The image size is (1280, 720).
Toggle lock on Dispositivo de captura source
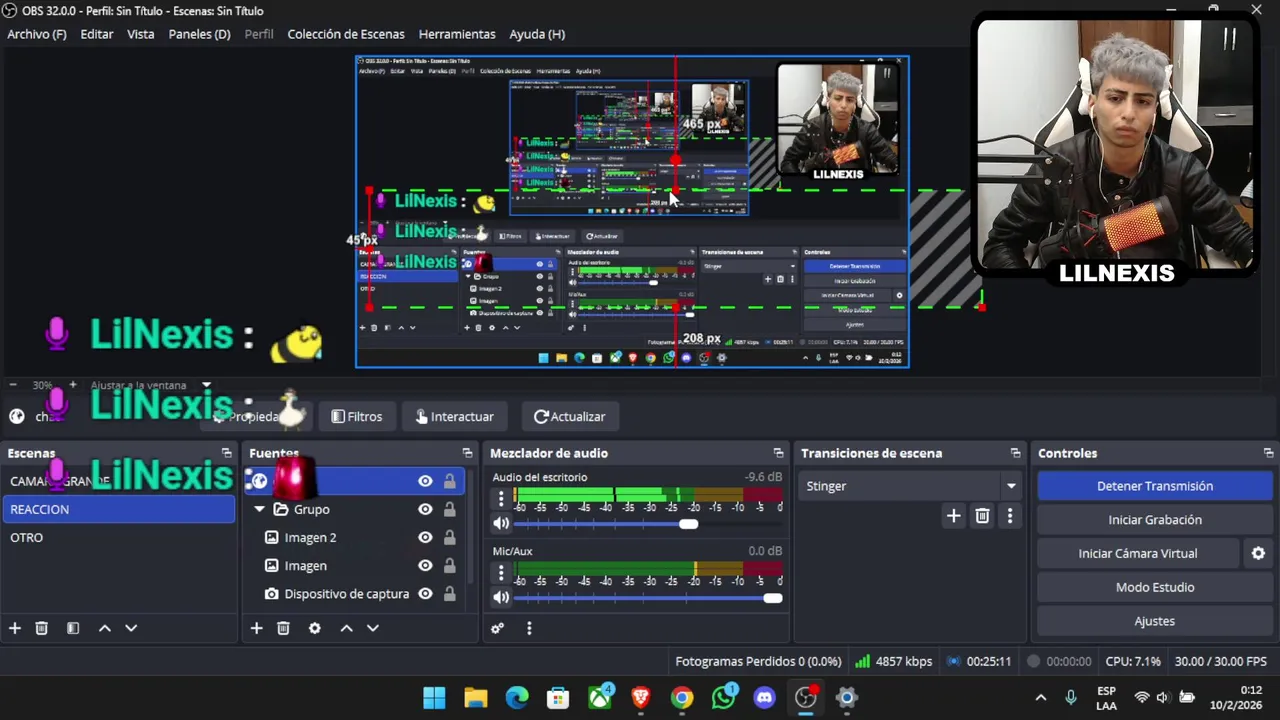tap(449, 593)
